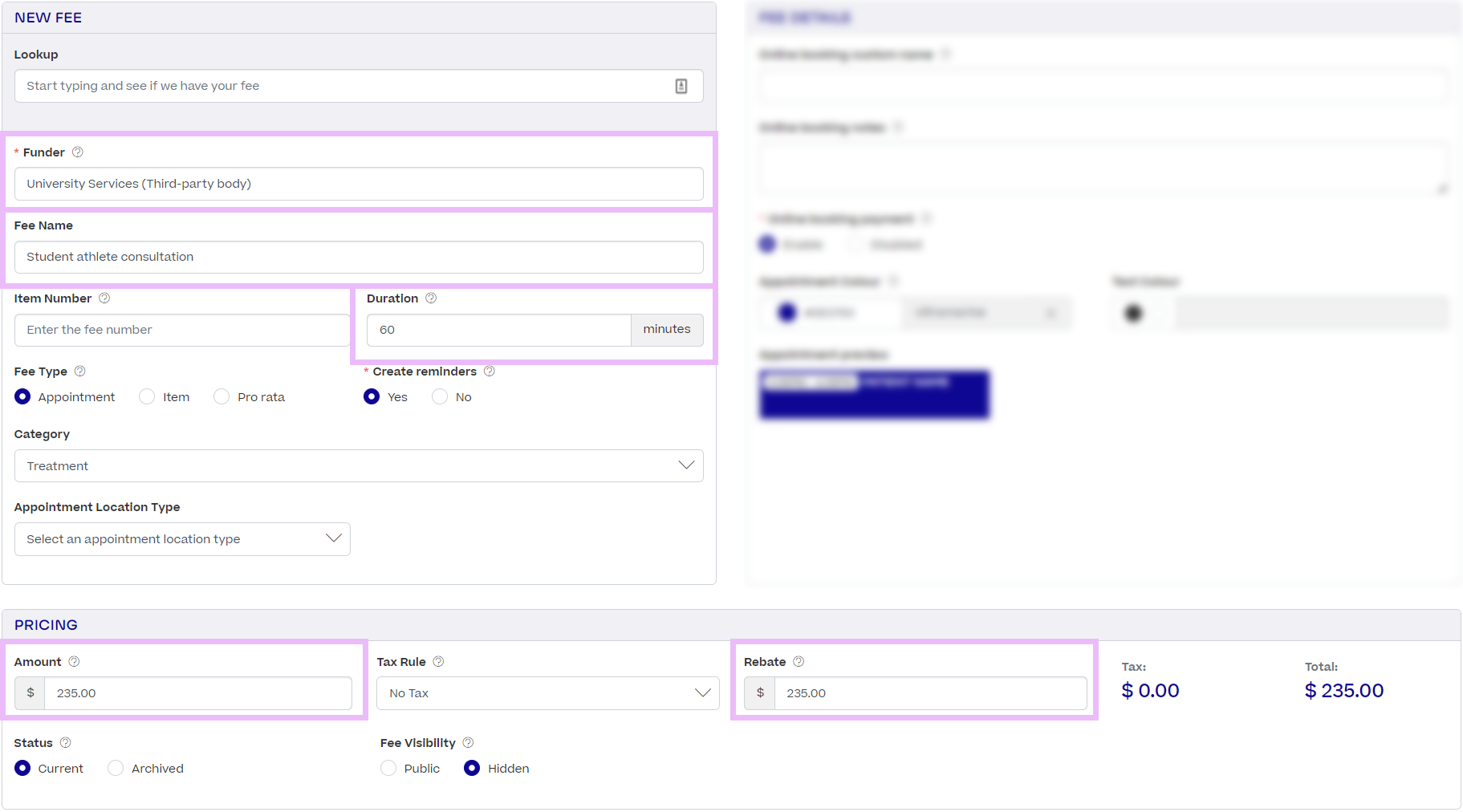Click the lookup icon in the fee search field
The width and height of the screenshot is (1463, 812).
(x=681, y=86)
